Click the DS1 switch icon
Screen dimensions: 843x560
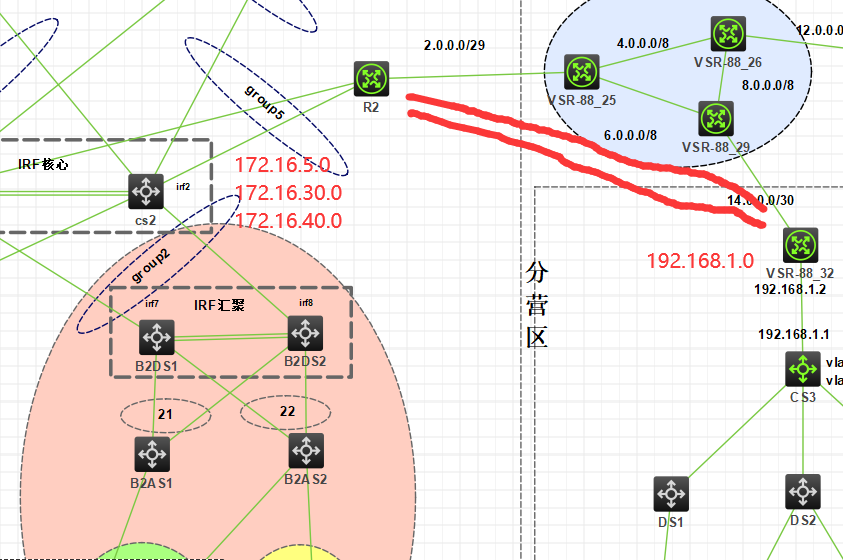(x=671, y=494)
